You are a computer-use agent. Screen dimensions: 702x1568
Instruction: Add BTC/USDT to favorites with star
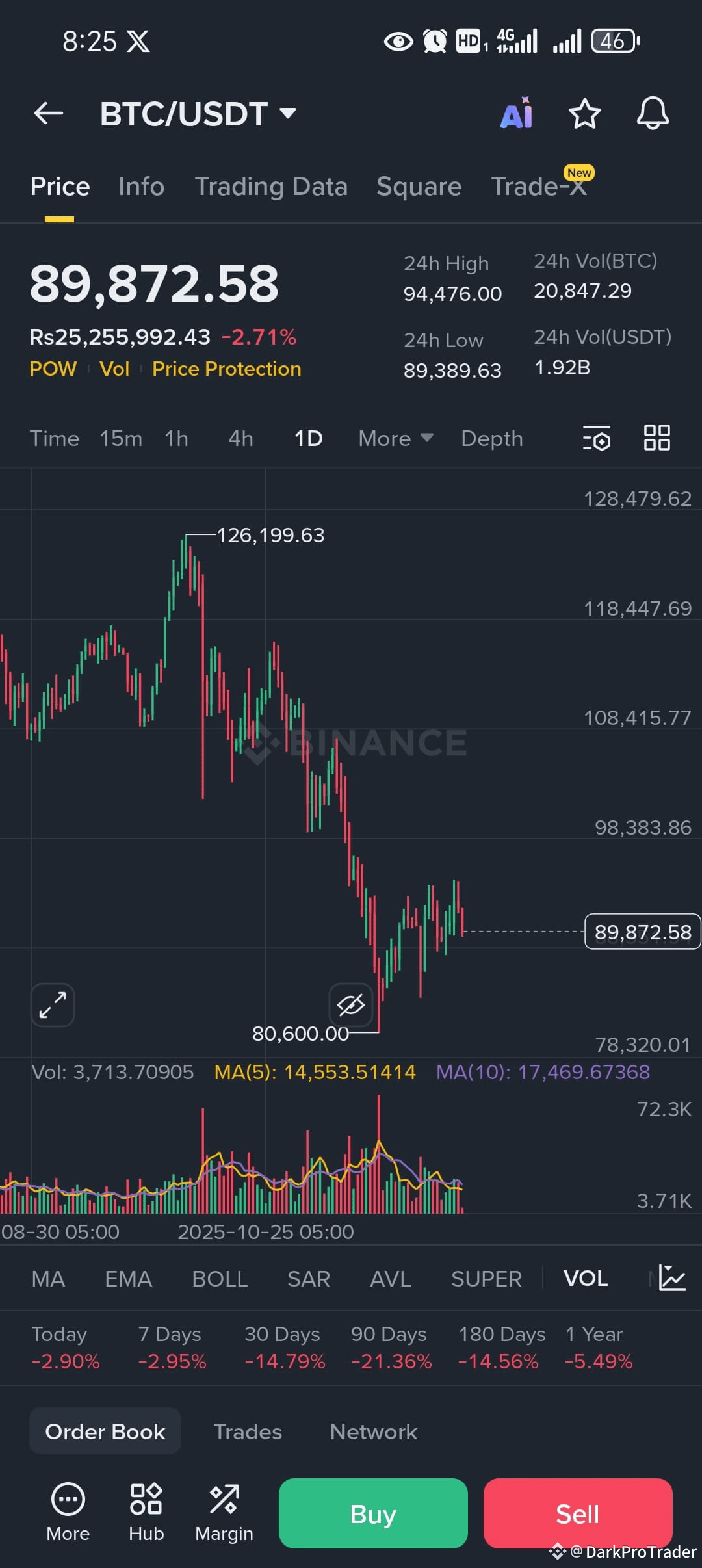584,114
